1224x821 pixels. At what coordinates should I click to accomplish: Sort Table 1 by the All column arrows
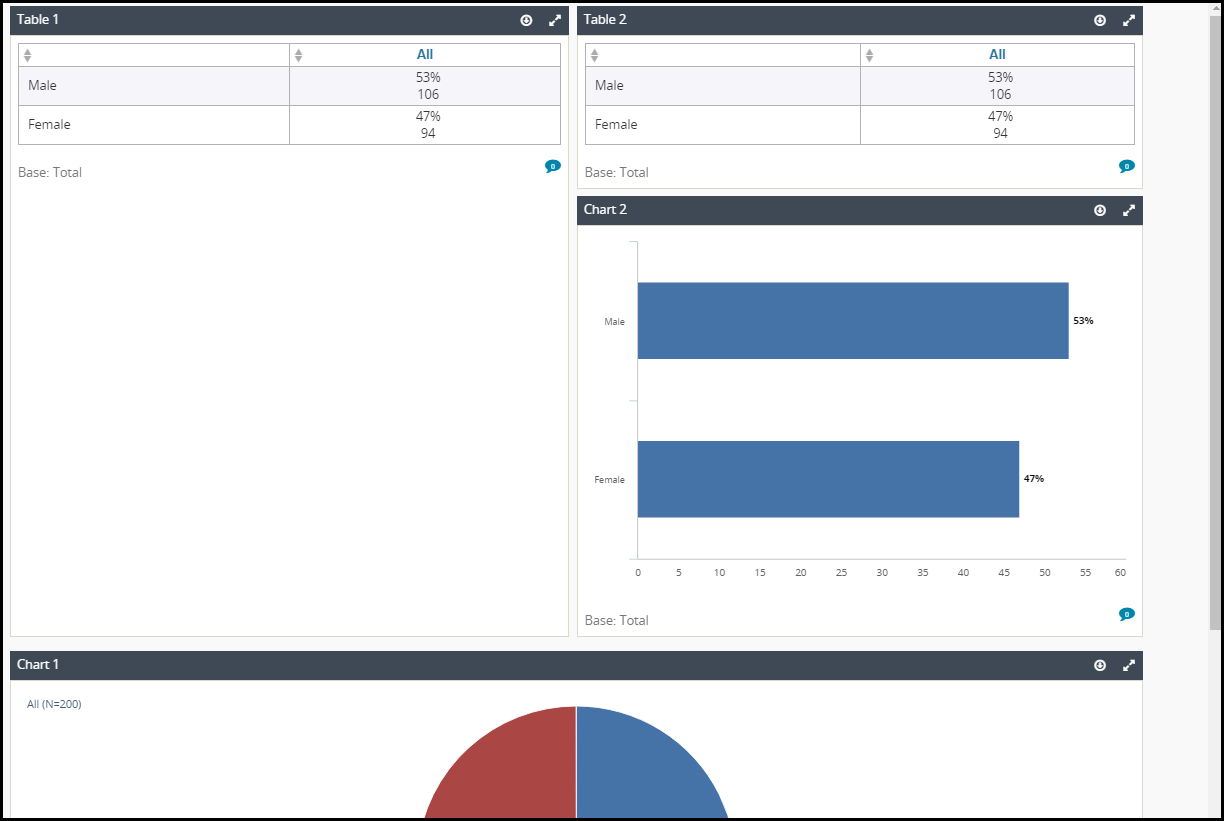[299, 55]
